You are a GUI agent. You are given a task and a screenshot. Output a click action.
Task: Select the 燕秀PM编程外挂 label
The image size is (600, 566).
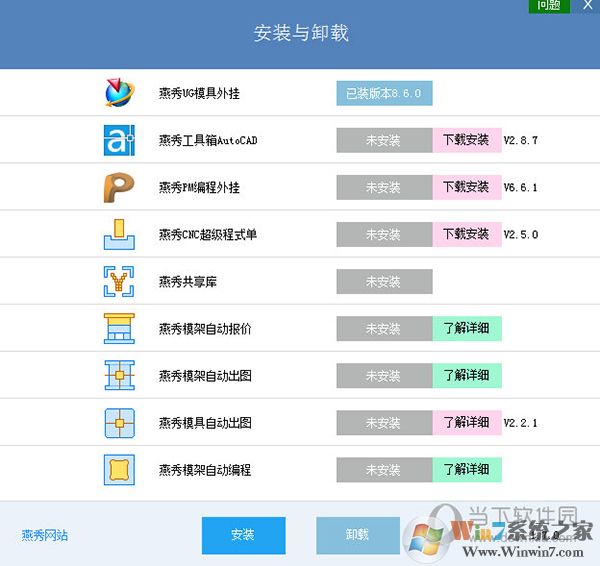point(199,188)
